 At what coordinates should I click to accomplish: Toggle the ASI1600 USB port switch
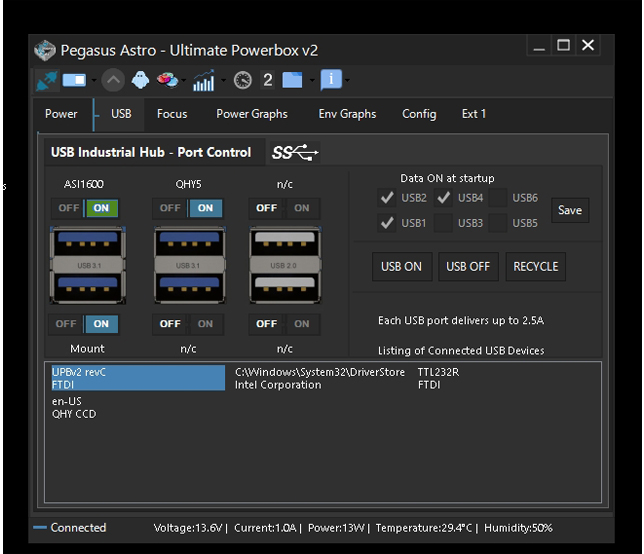[x=85, y=208]
